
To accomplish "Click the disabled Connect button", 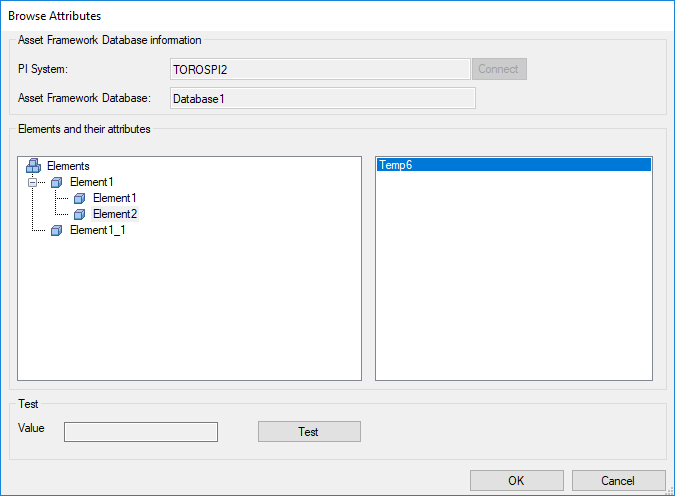I will tap(499, 69).
